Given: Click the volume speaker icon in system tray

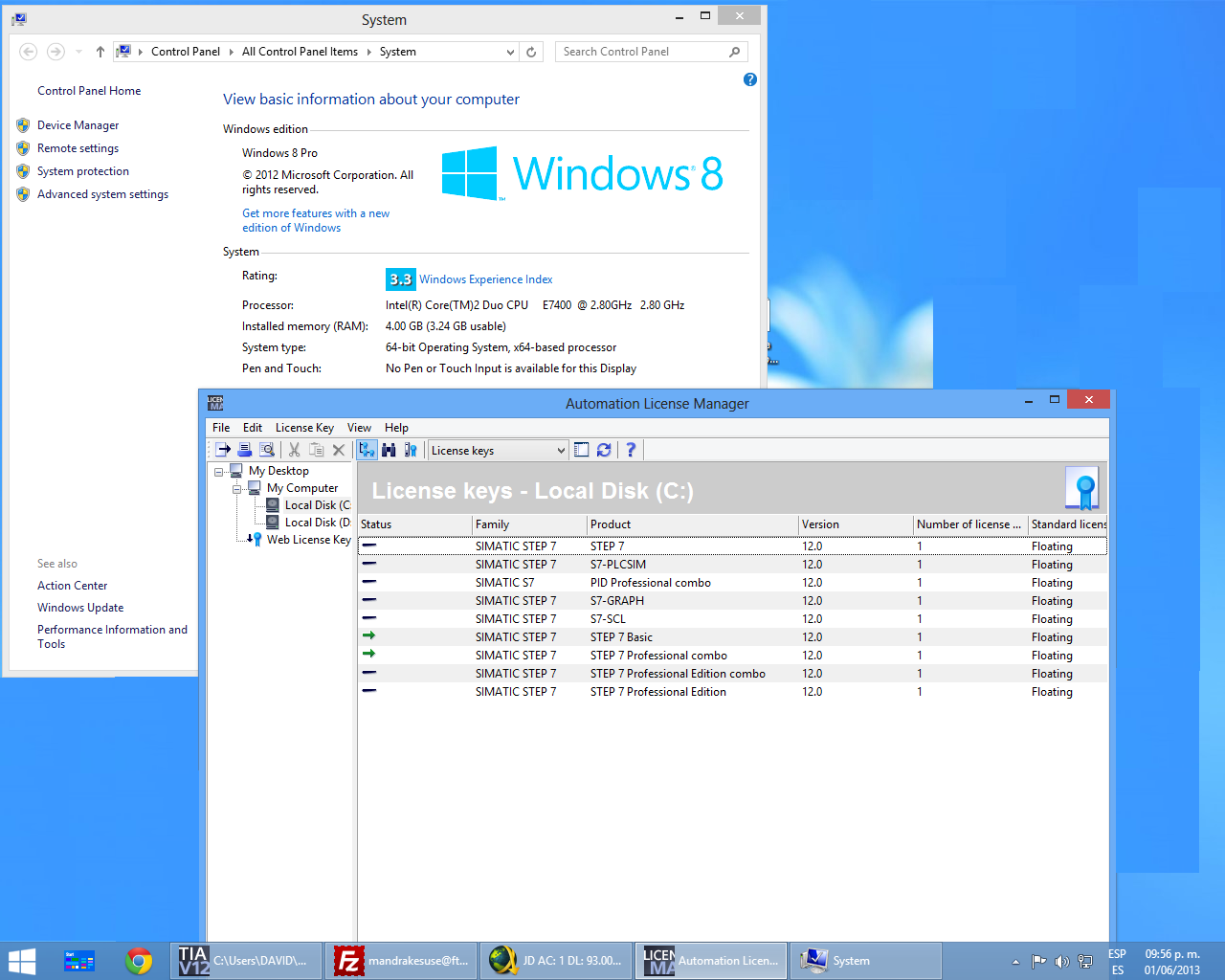Looking at the screenshot, I should pos(1061,961).
